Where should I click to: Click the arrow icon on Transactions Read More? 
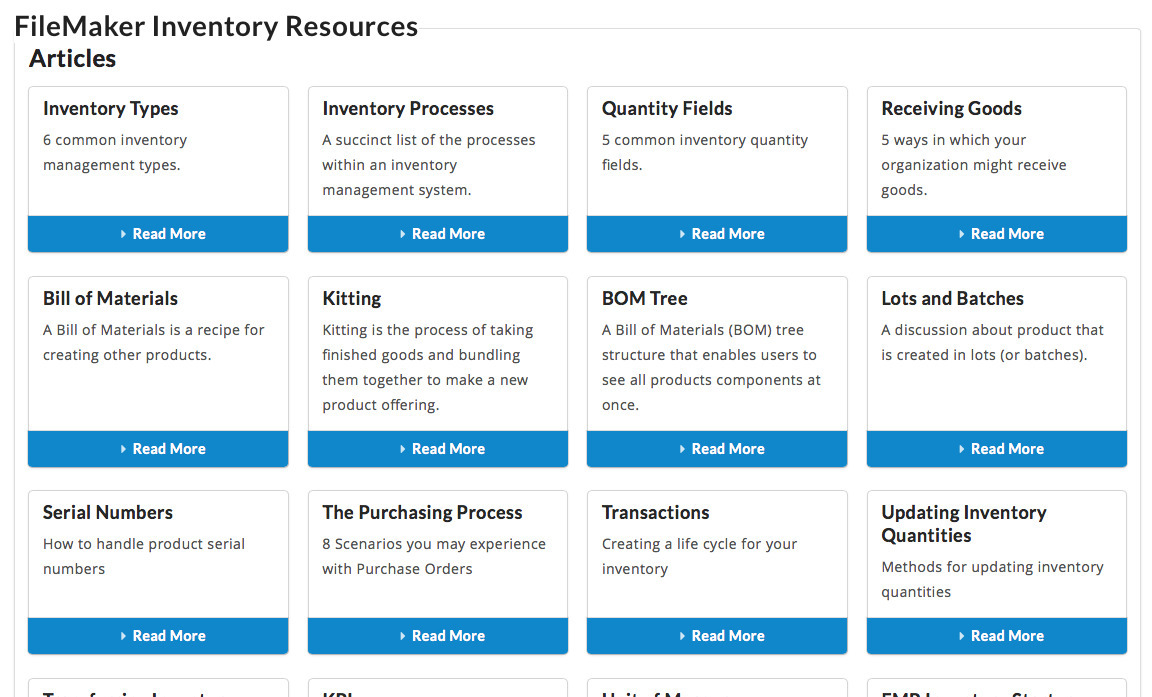pos(684,635)
